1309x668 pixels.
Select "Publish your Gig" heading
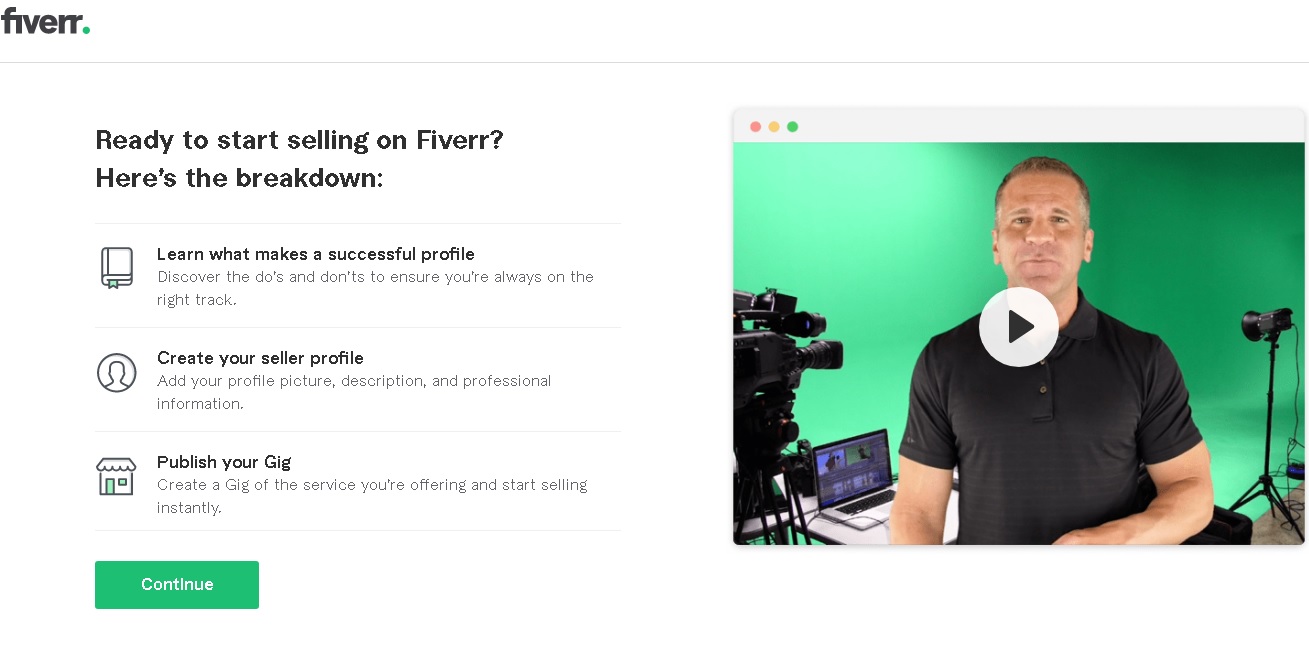pos(224,462)
